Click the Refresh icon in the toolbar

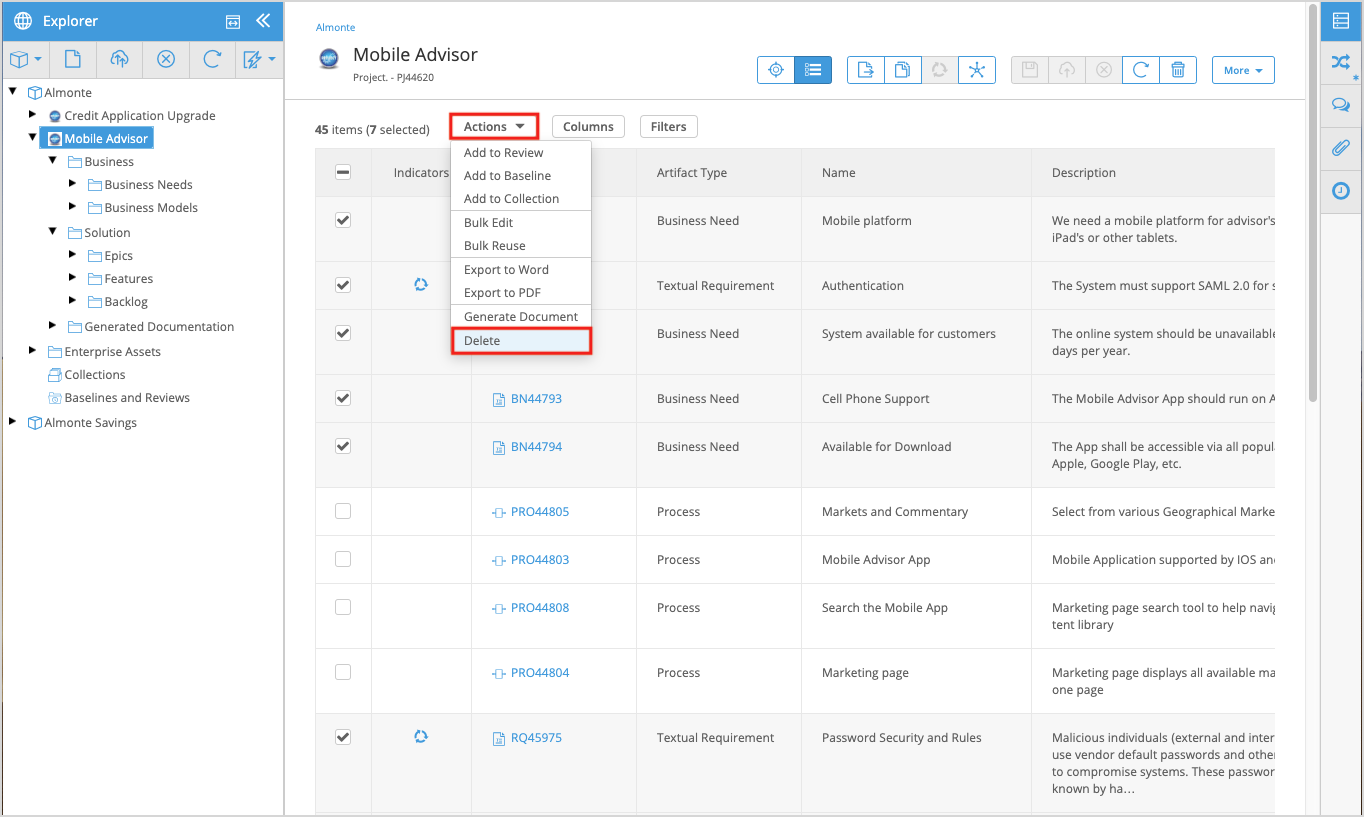coord(1140,70)
